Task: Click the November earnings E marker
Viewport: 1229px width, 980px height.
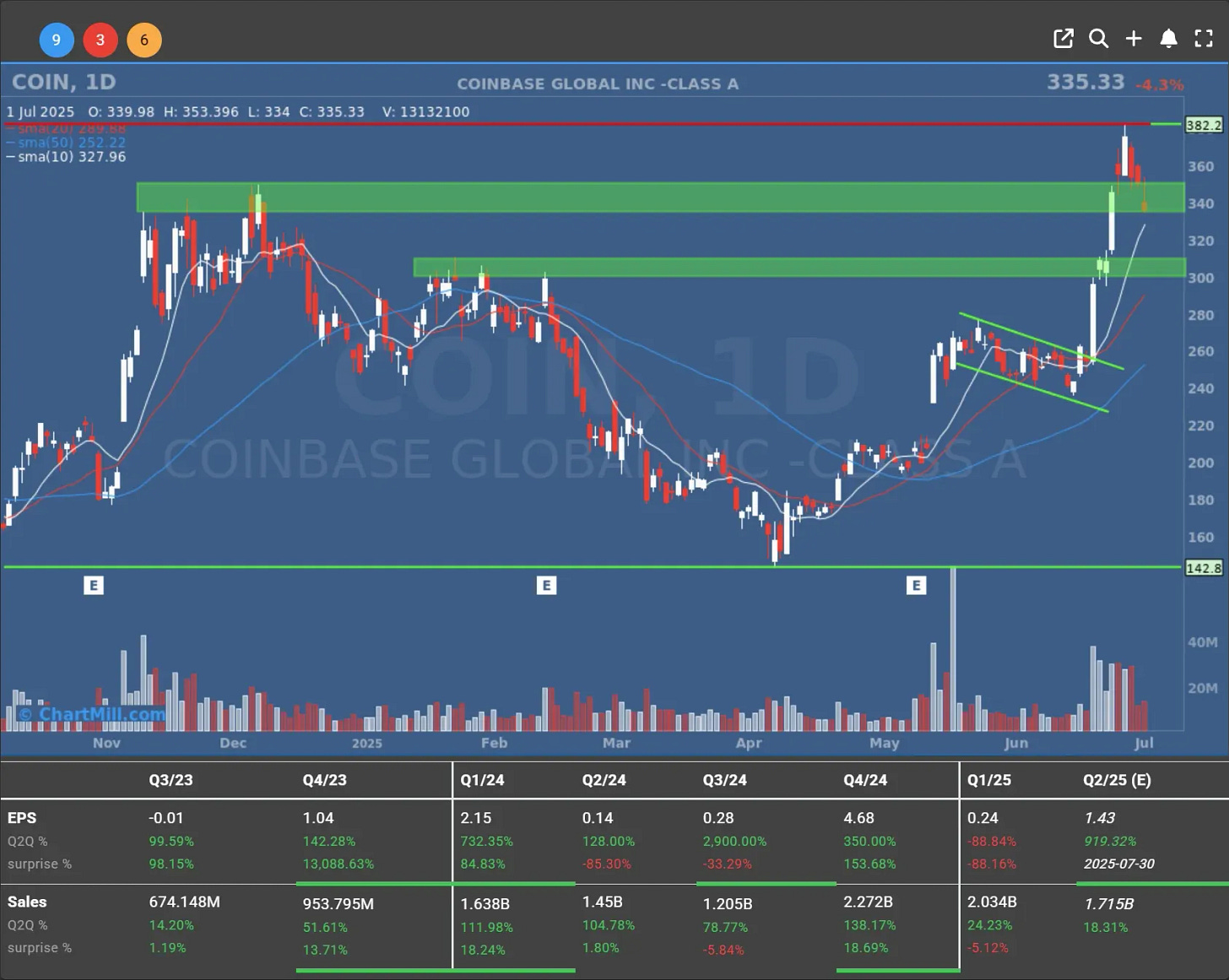Action: coord(94,585)
